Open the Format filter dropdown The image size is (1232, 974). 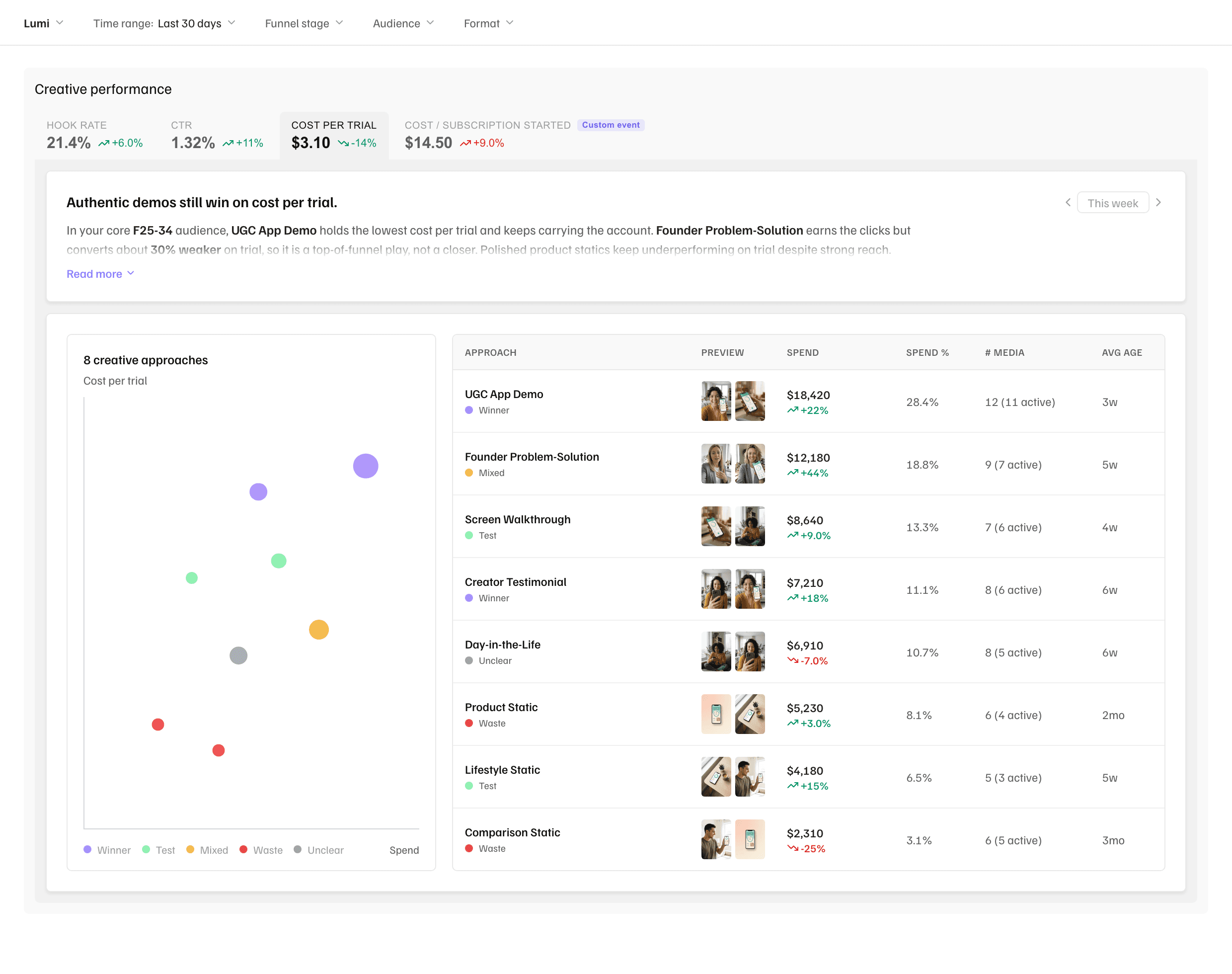tap(489, 23)
